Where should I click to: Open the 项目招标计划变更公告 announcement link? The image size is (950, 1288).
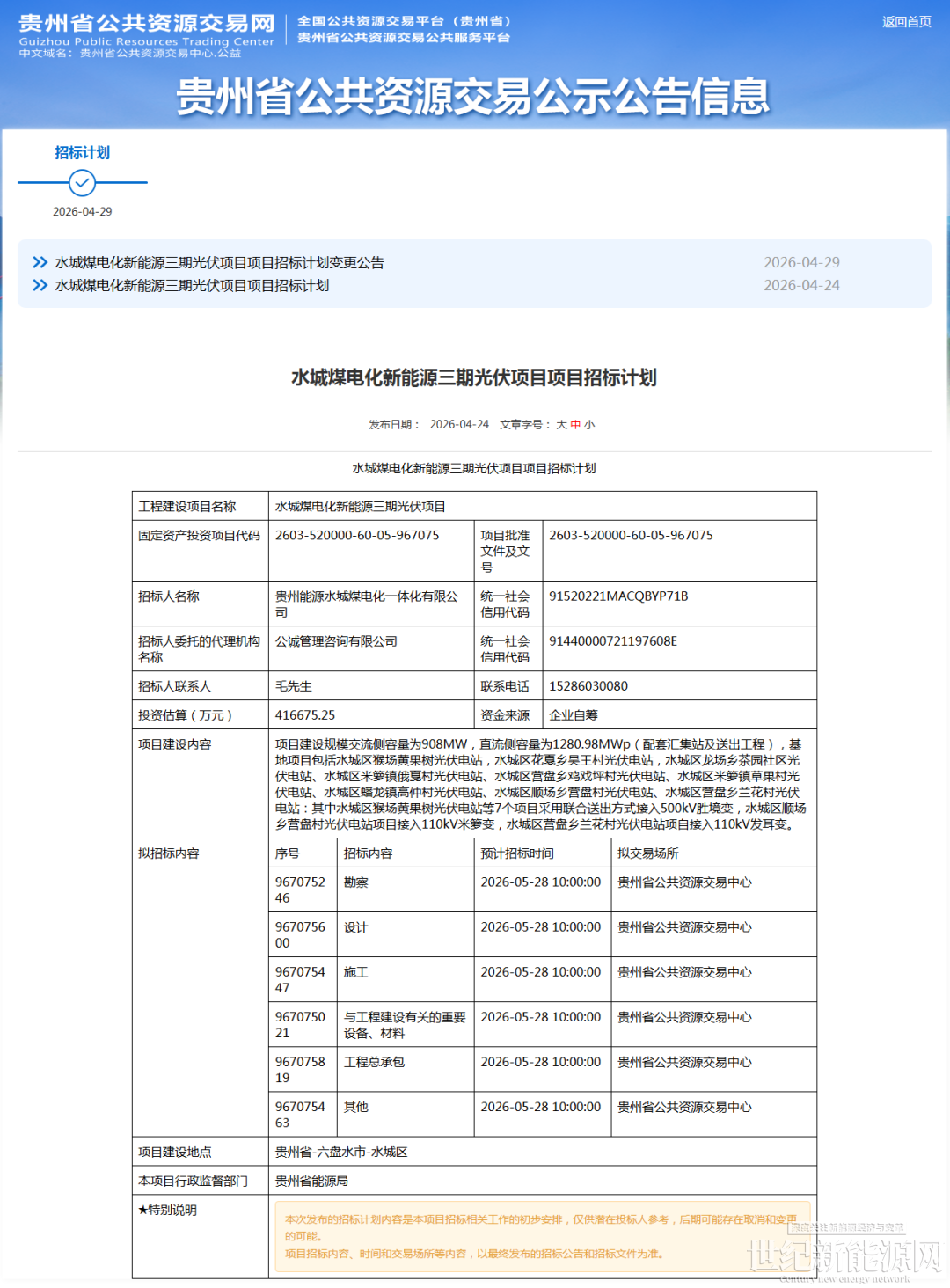(x=219, y=263)
